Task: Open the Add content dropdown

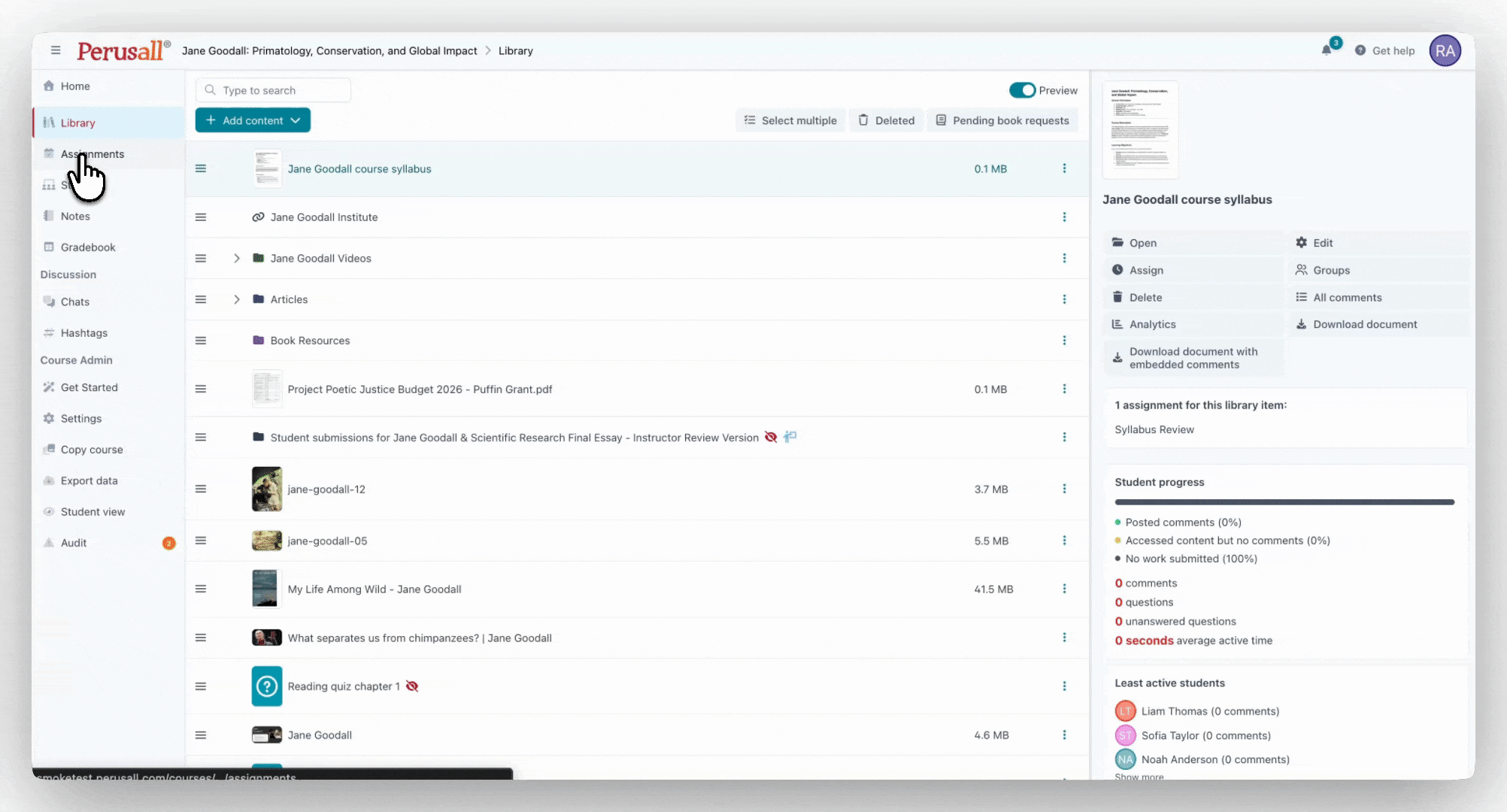Action: [x=253, y=120]
